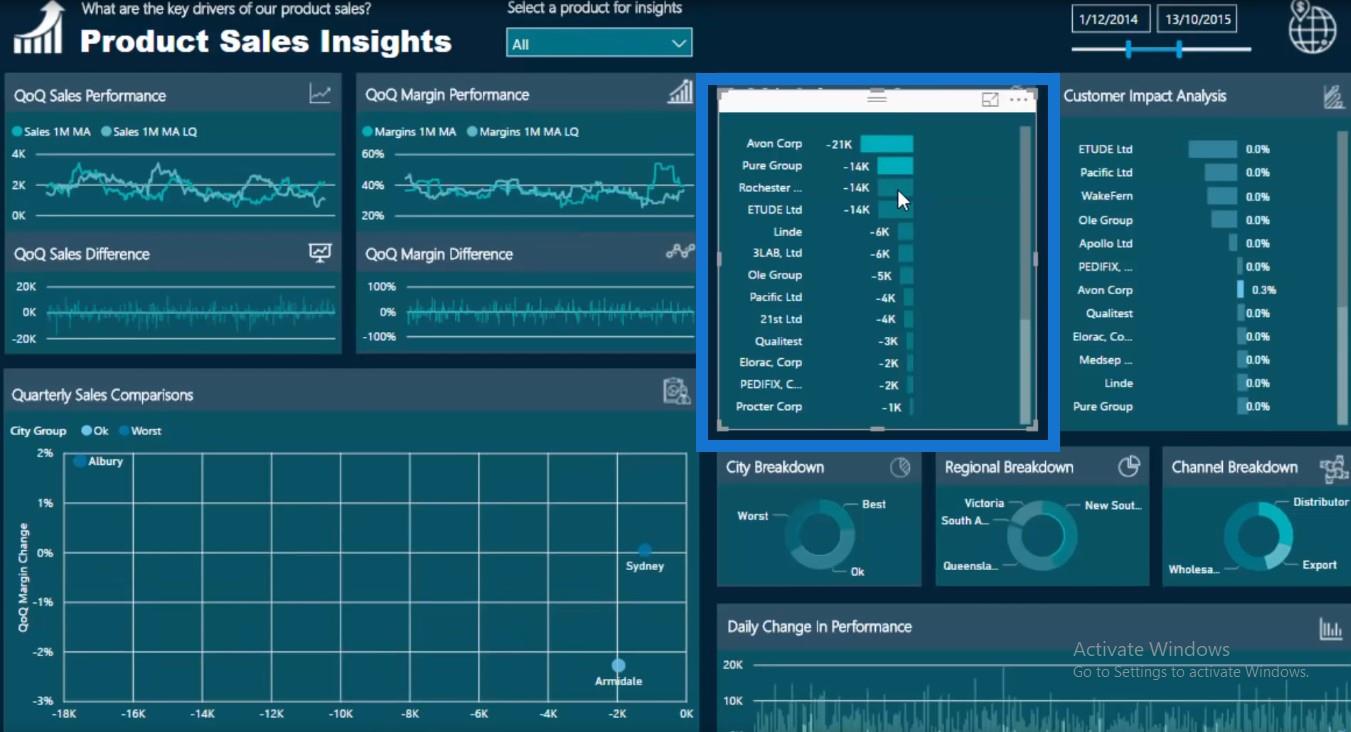Click the line chart icon in QoQ Sales Performance
This screenshot has height=732, width=1351.
pyautogui.click(x=320, y=95)
